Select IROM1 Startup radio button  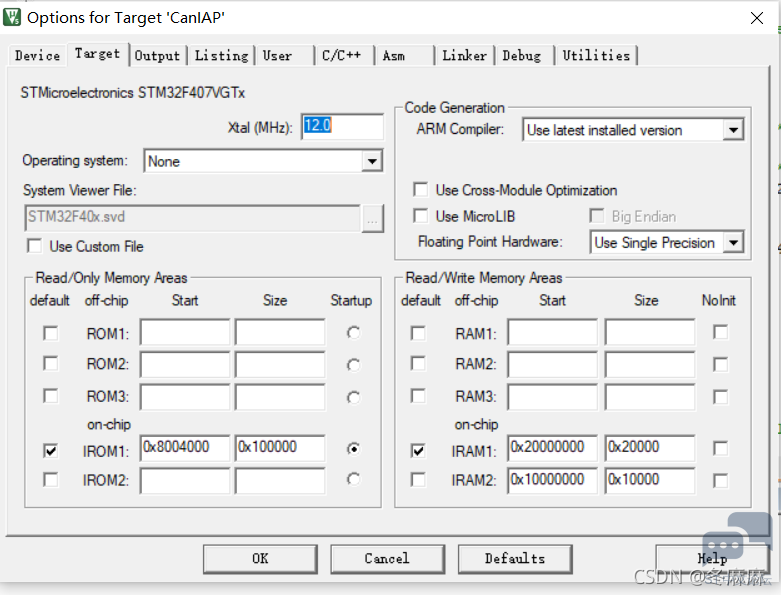353,449
